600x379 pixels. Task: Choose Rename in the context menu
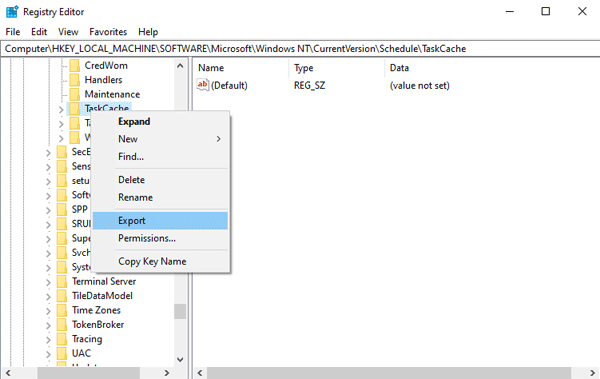tap(160, 198)
